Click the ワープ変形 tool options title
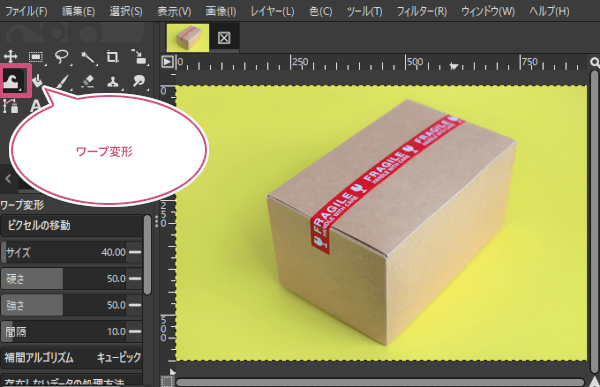This screenshot has height=387, width=600. 22,206
